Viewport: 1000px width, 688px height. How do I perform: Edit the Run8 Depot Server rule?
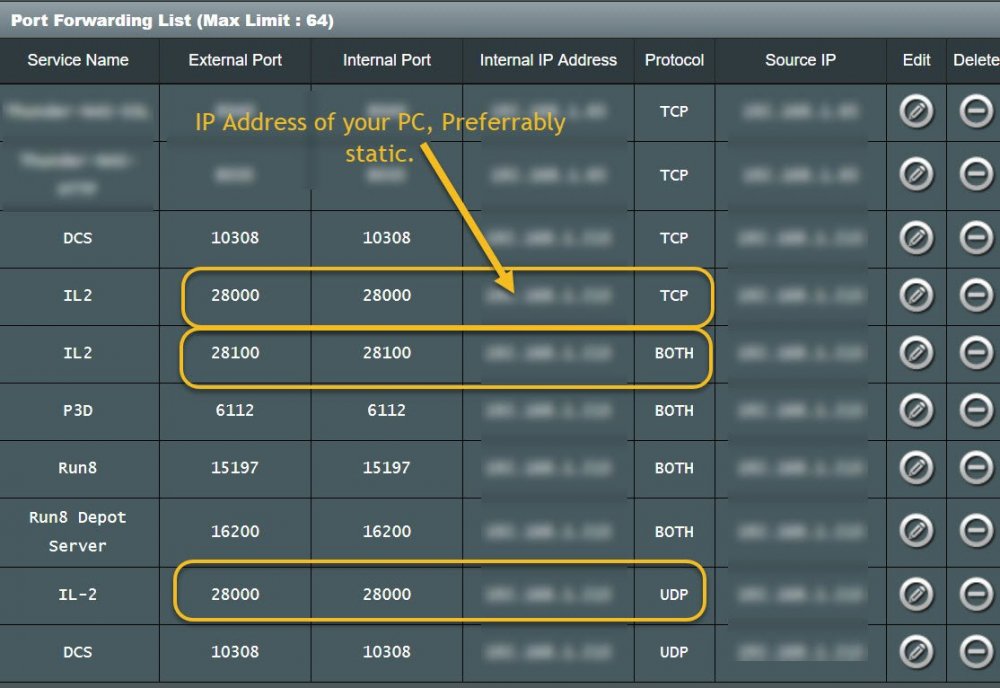916,531
